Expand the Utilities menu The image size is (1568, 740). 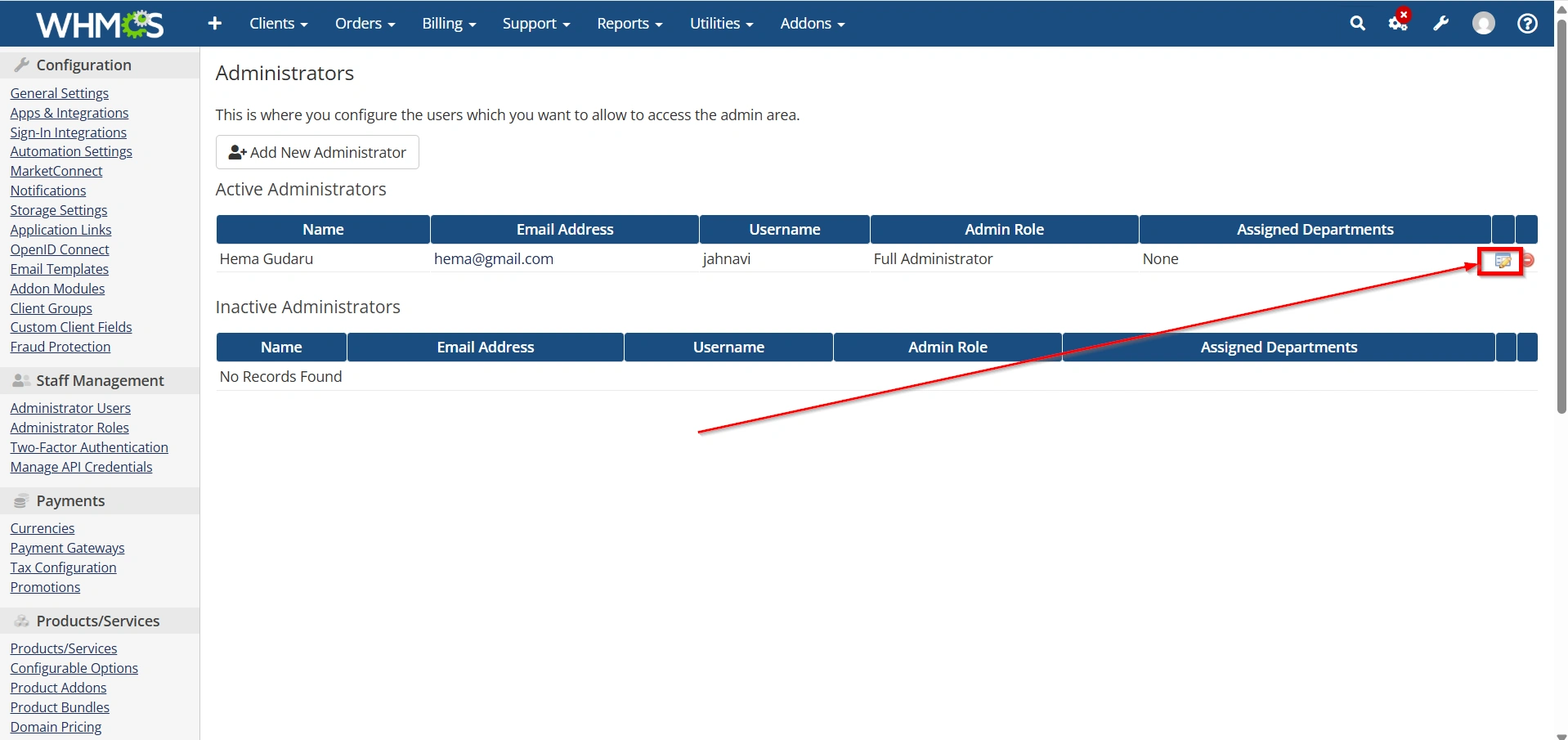tap(721, 24)
